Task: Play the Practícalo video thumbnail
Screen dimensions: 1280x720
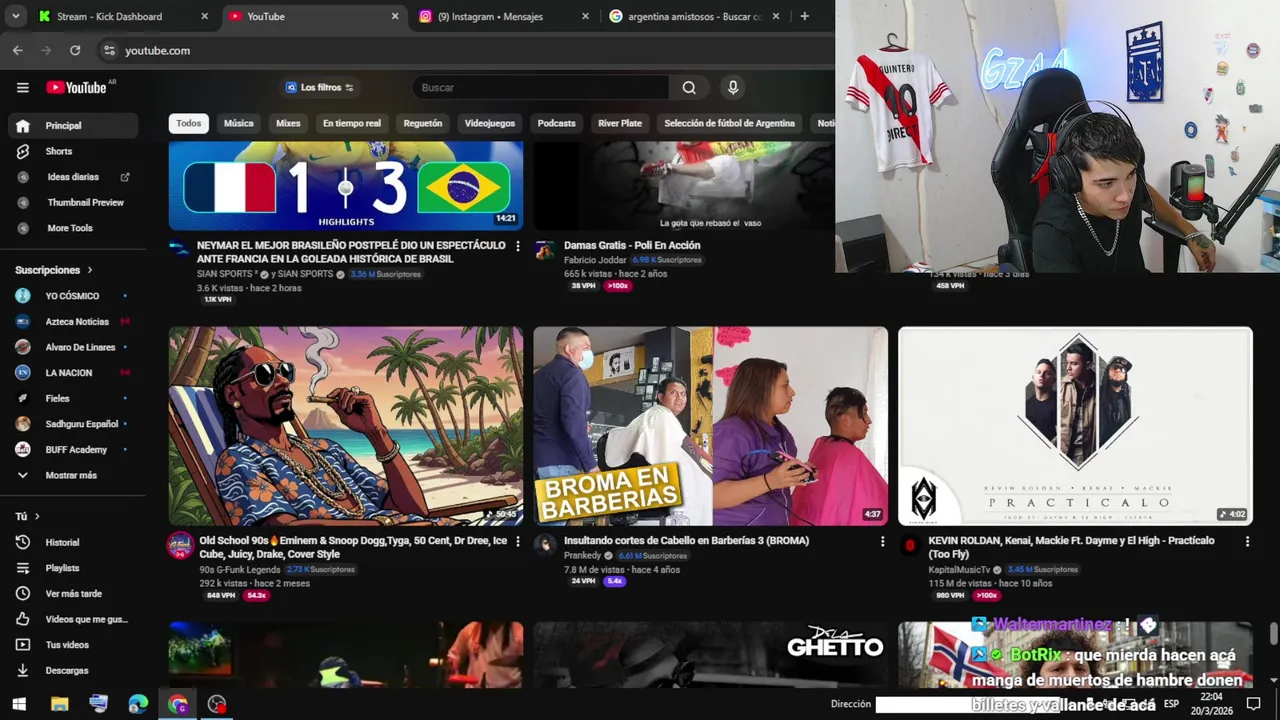Action: 1075,426
